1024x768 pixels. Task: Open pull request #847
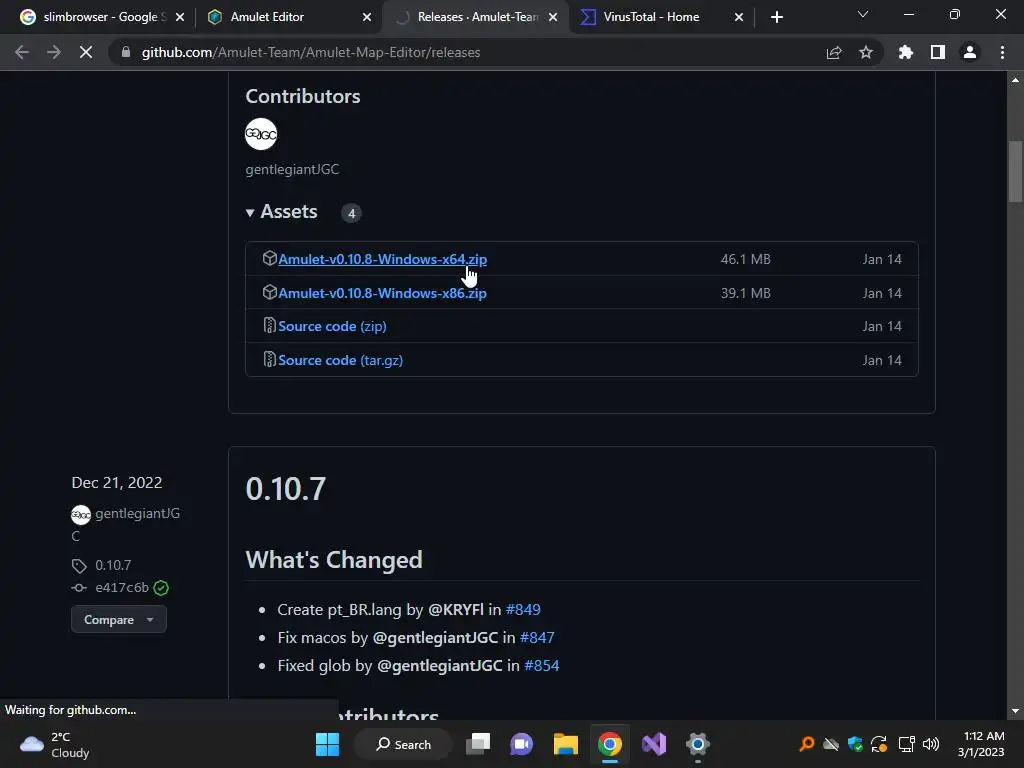pyautogui.click(x=537, y=637)
